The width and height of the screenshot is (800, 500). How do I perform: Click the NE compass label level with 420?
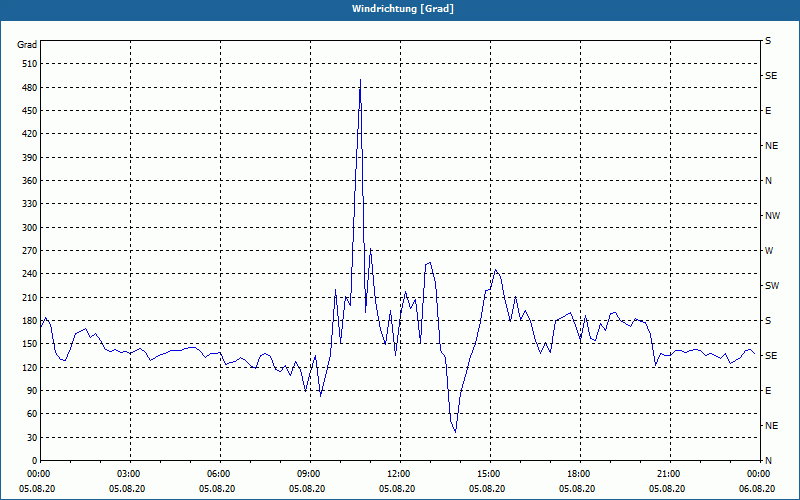click(x=771, y=146)
